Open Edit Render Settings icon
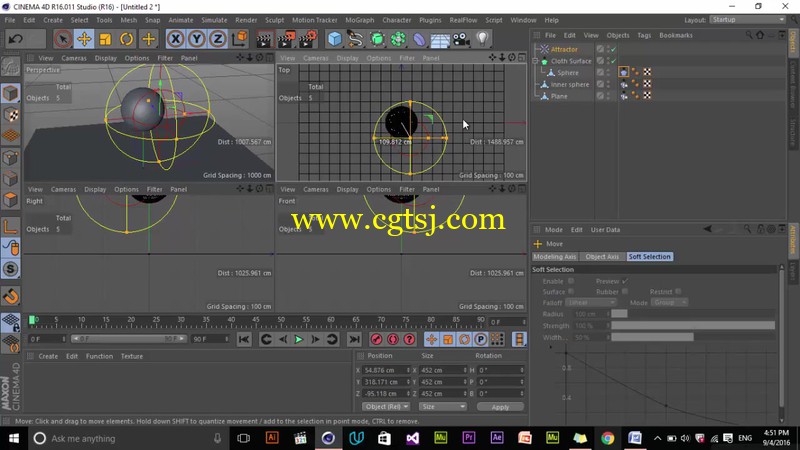 [x=308, y=39]
